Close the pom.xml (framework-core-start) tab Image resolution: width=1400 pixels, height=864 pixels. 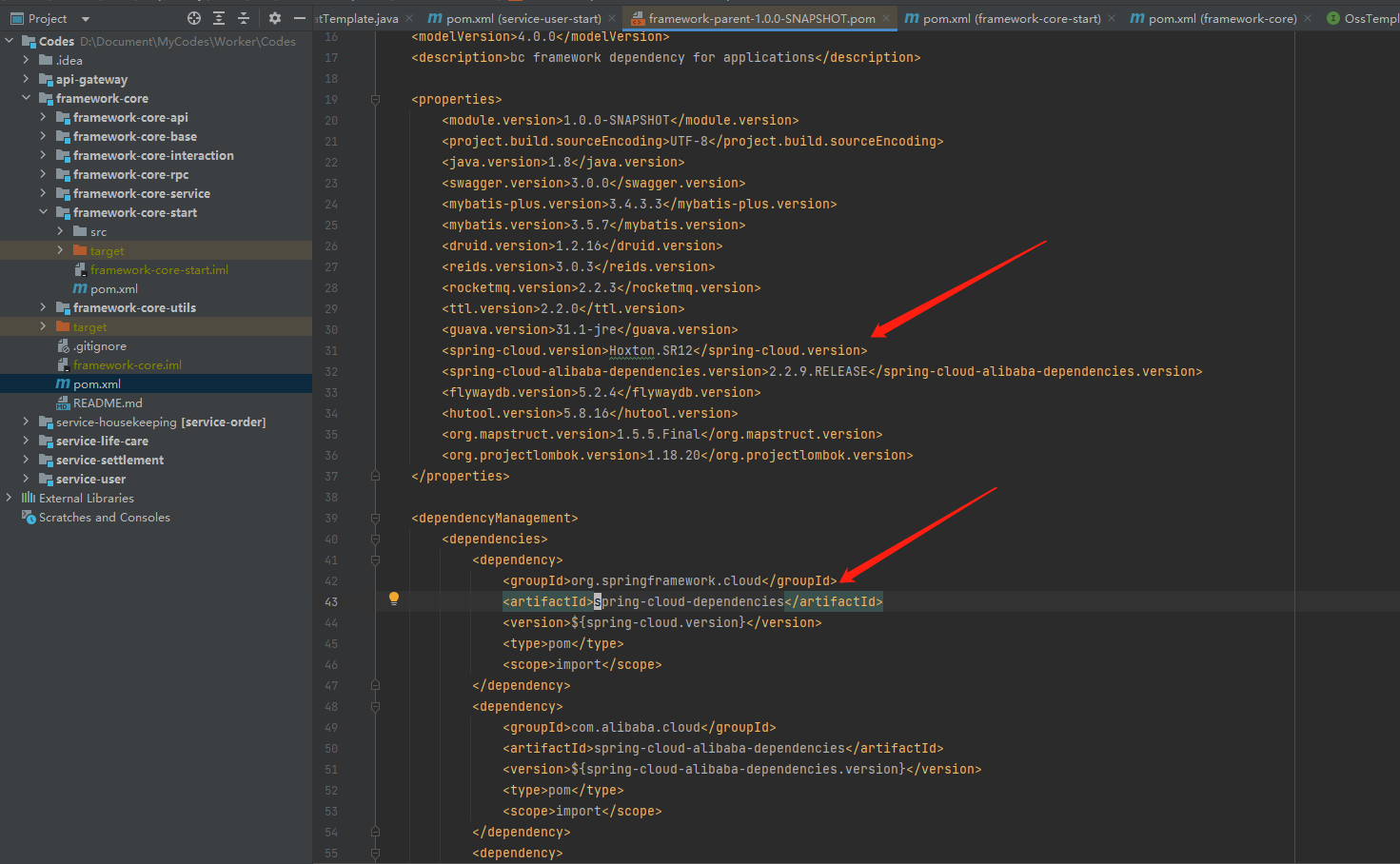click(x=1112, y=18)
